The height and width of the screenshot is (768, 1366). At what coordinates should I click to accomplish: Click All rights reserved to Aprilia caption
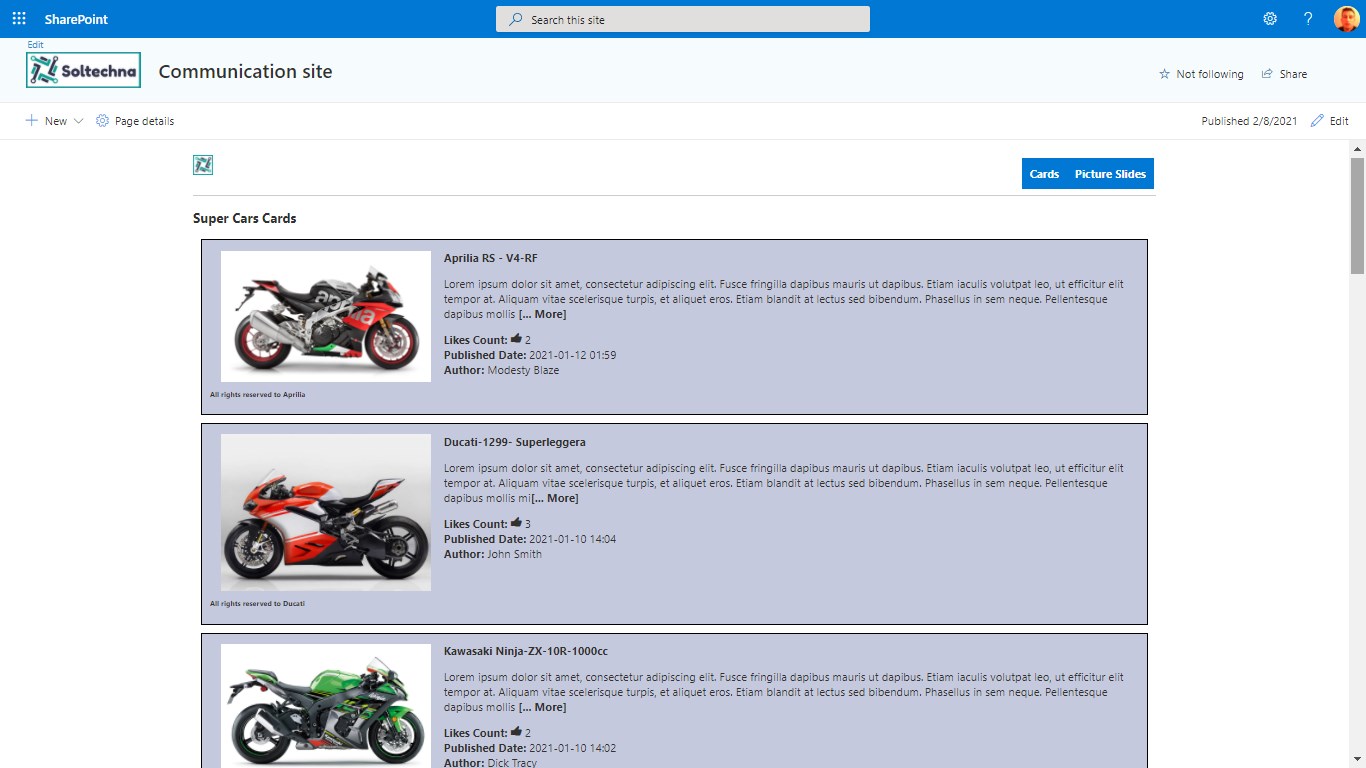tap(257, 394)
